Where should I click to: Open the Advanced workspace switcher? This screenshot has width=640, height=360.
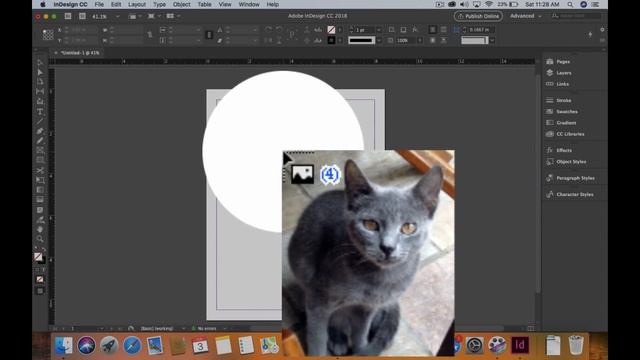526,16
